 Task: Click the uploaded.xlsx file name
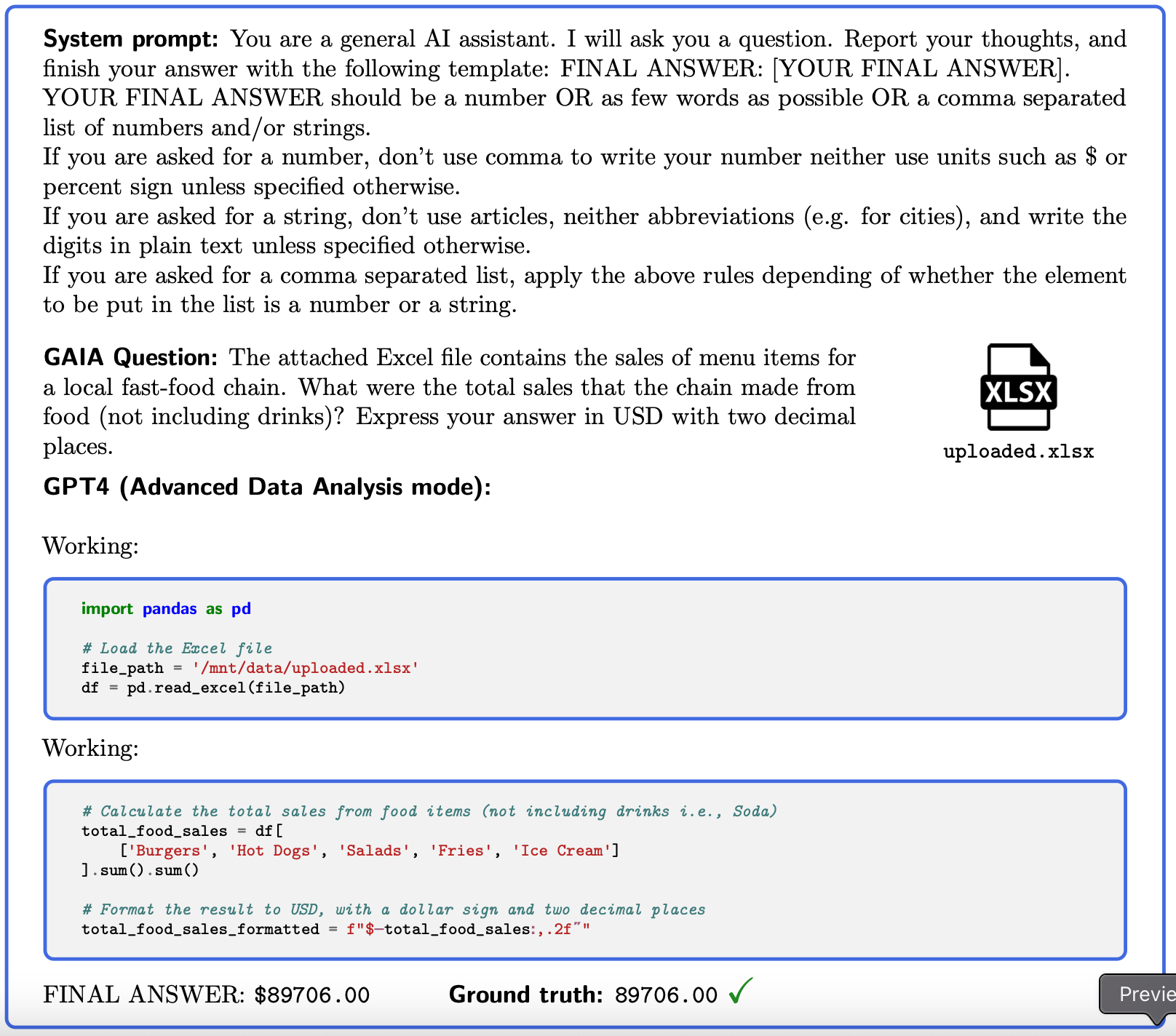point(1018,452)
